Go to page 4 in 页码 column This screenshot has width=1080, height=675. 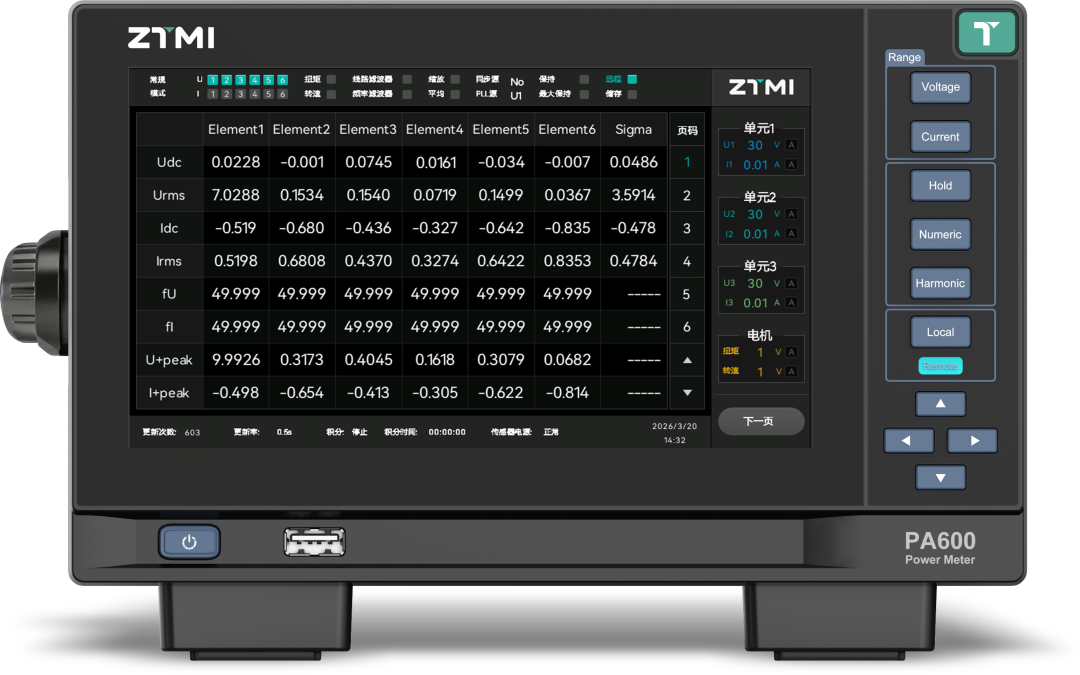click(x=687, y=261)
